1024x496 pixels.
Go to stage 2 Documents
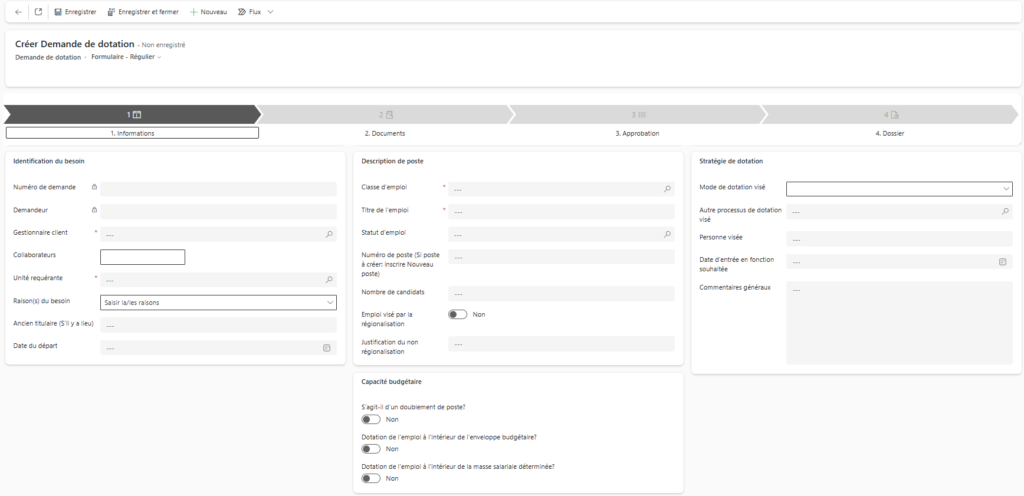coord(385,114)
